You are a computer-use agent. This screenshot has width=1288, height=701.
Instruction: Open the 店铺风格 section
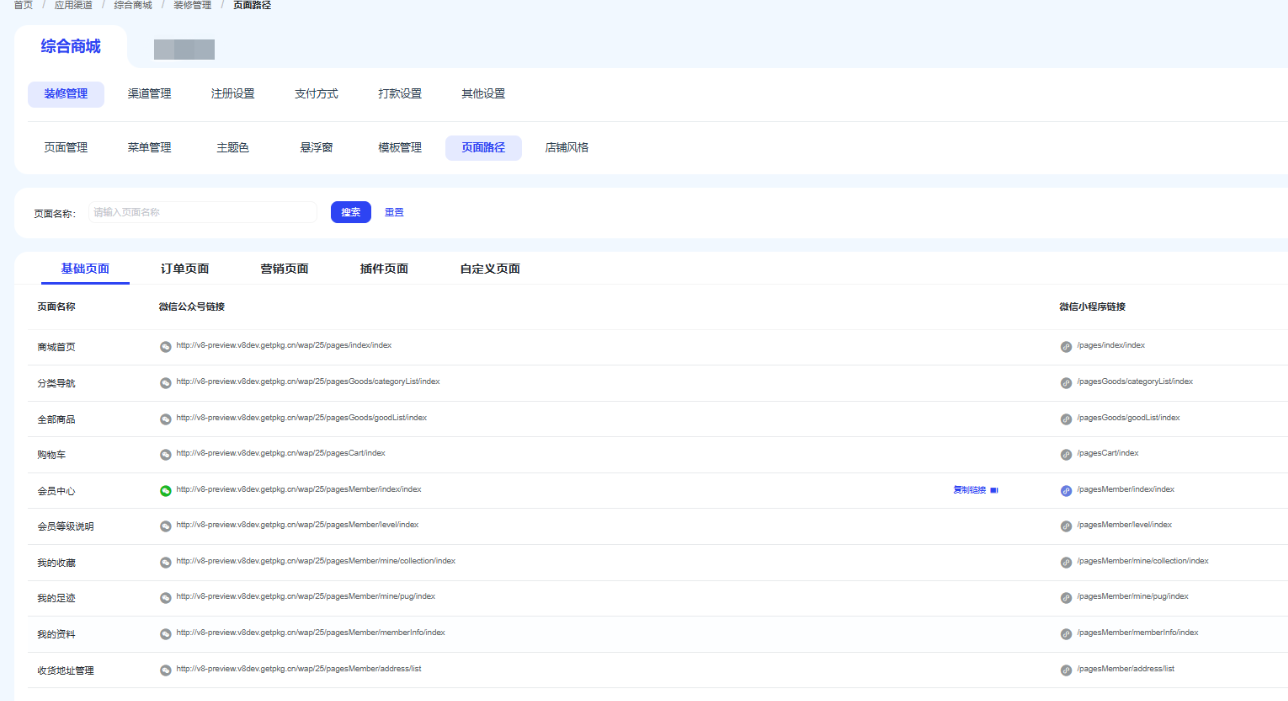566,148
